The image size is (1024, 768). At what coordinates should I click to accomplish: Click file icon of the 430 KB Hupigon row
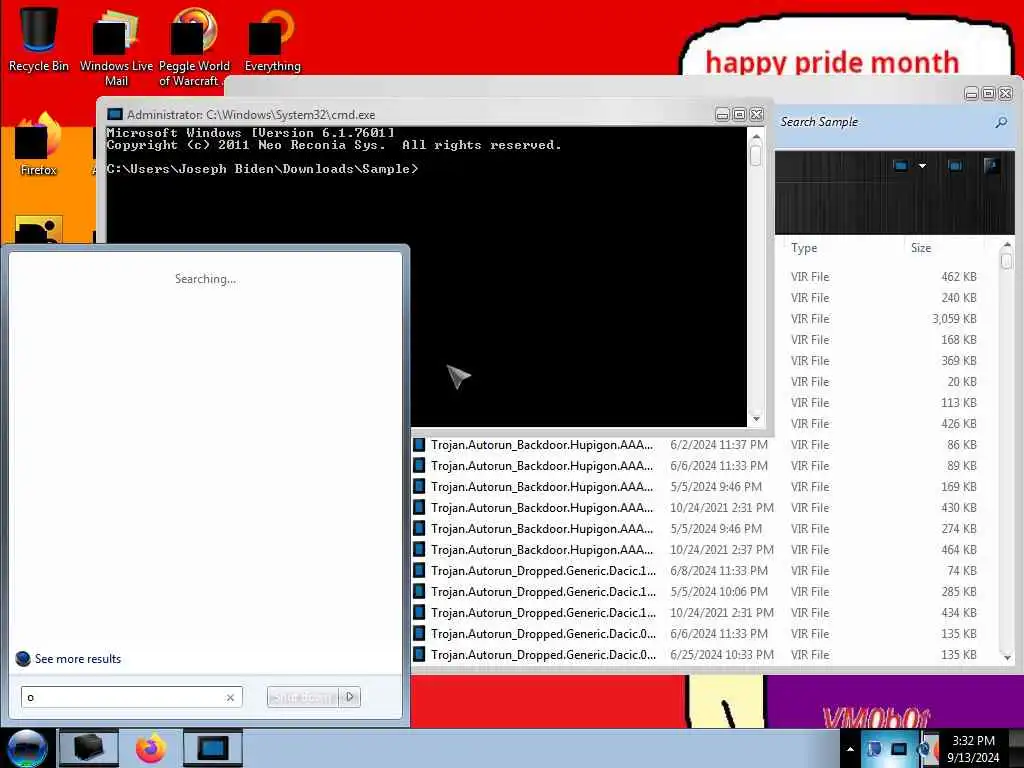tap(419, 507)
